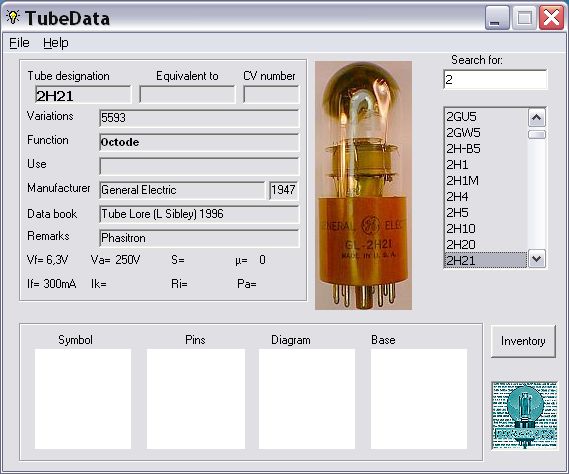Click the list scroll up arrow
This screenshot has height=474, width=569.
point(536,117)
